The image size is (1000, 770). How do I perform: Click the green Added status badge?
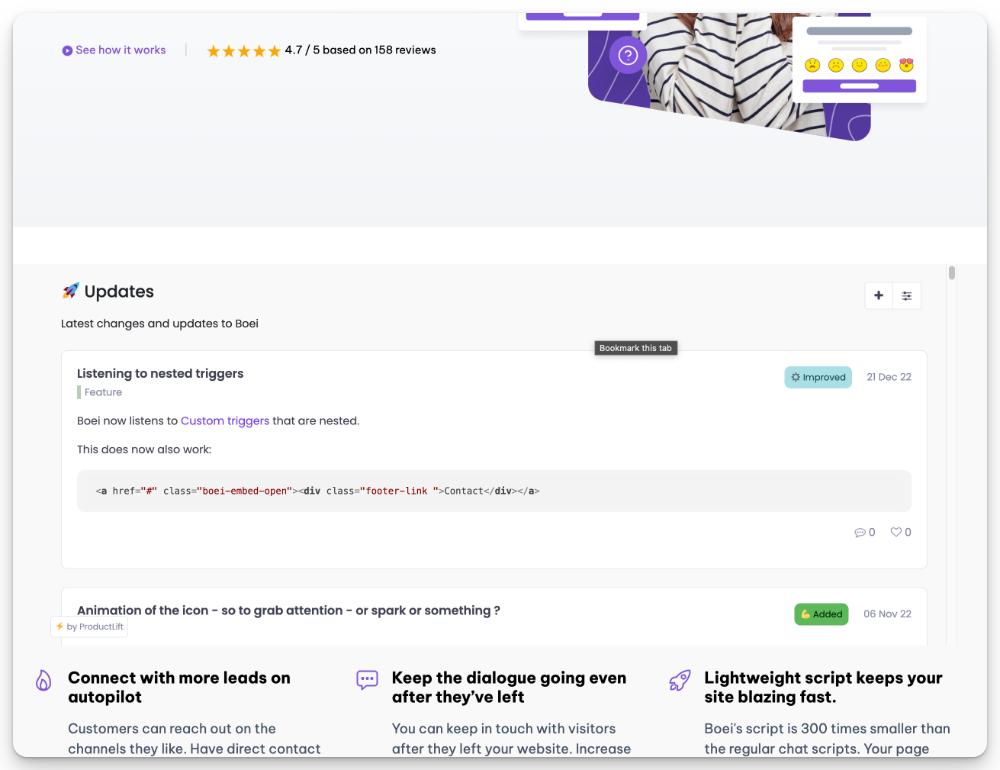pyautogui.click(x=821, y=614)
